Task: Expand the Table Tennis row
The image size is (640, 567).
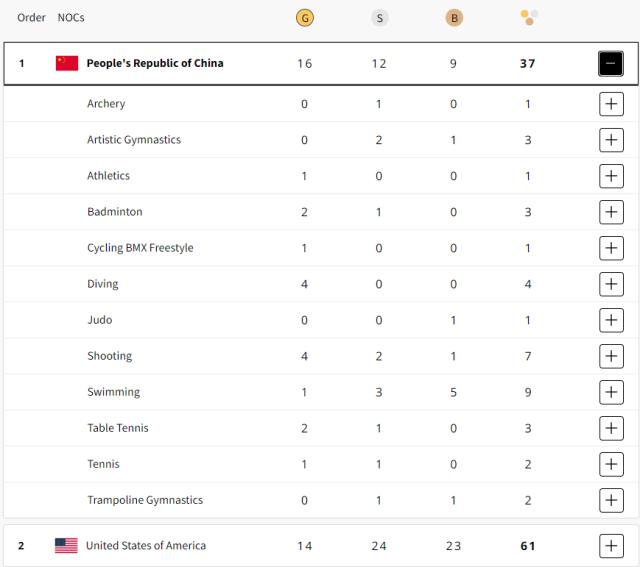Action: click(611, 428)
